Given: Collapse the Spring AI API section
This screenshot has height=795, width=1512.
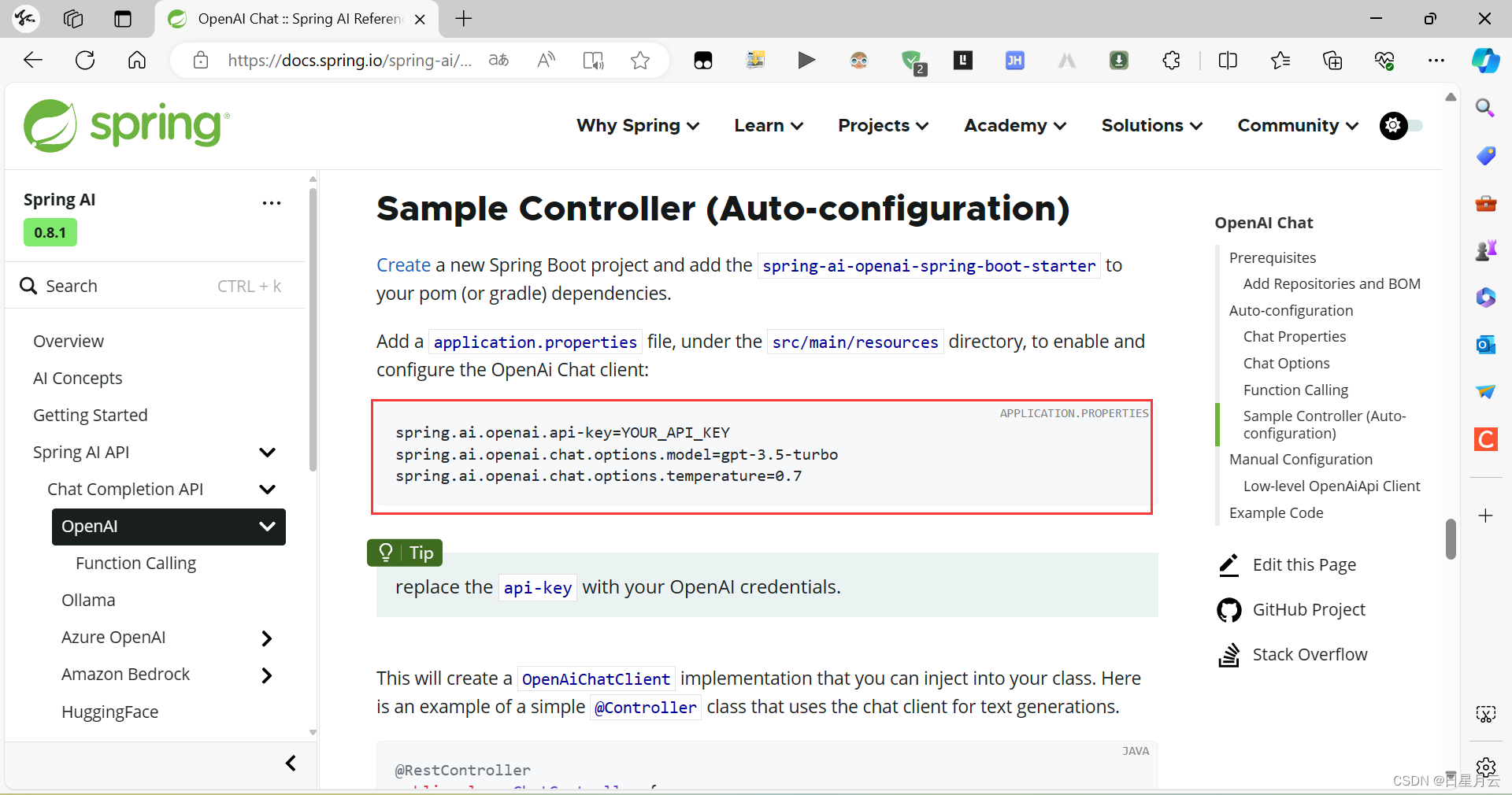Looking at the screenshot, I should coord(268,453).
